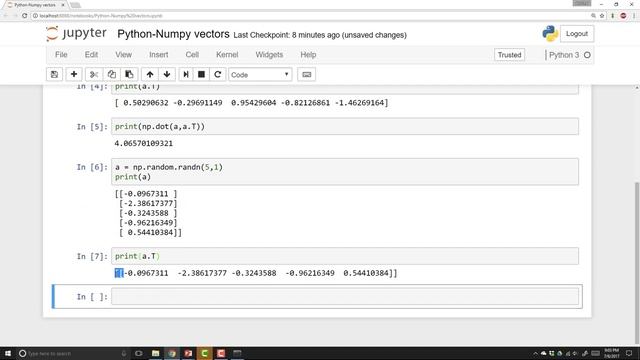Open the cell type Code dropdown

tap(260, 75)
